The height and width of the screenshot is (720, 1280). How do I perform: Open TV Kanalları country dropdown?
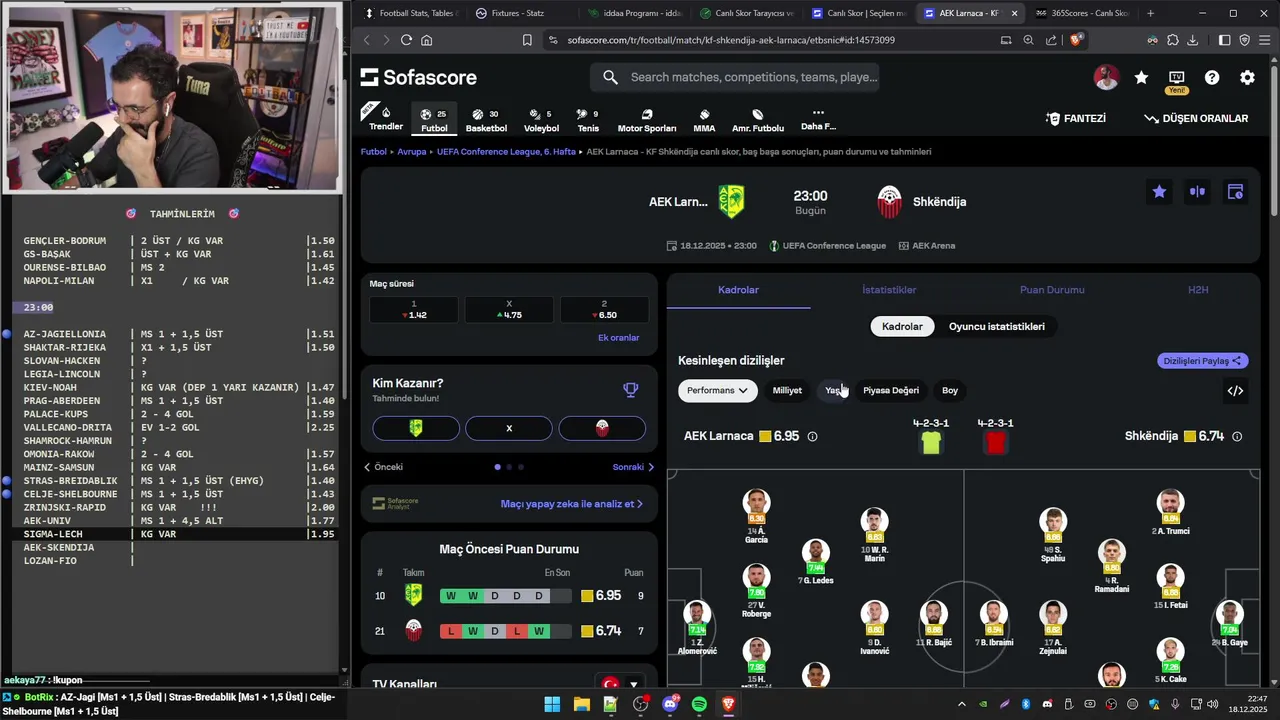click(620, 685)
